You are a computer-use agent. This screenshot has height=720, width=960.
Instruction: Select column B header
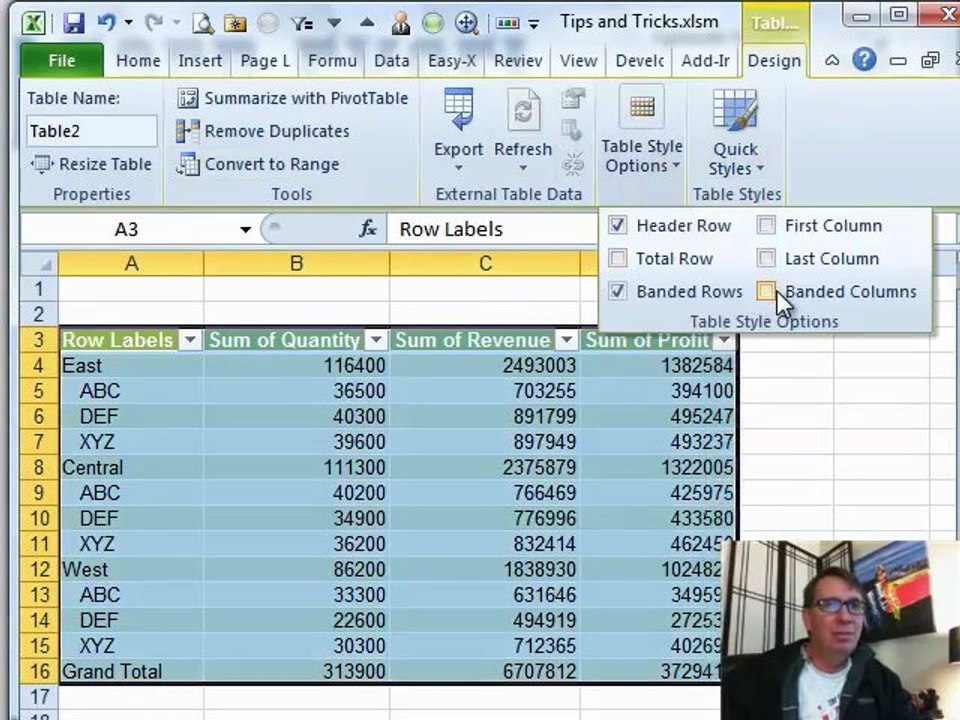pos(296,263)
